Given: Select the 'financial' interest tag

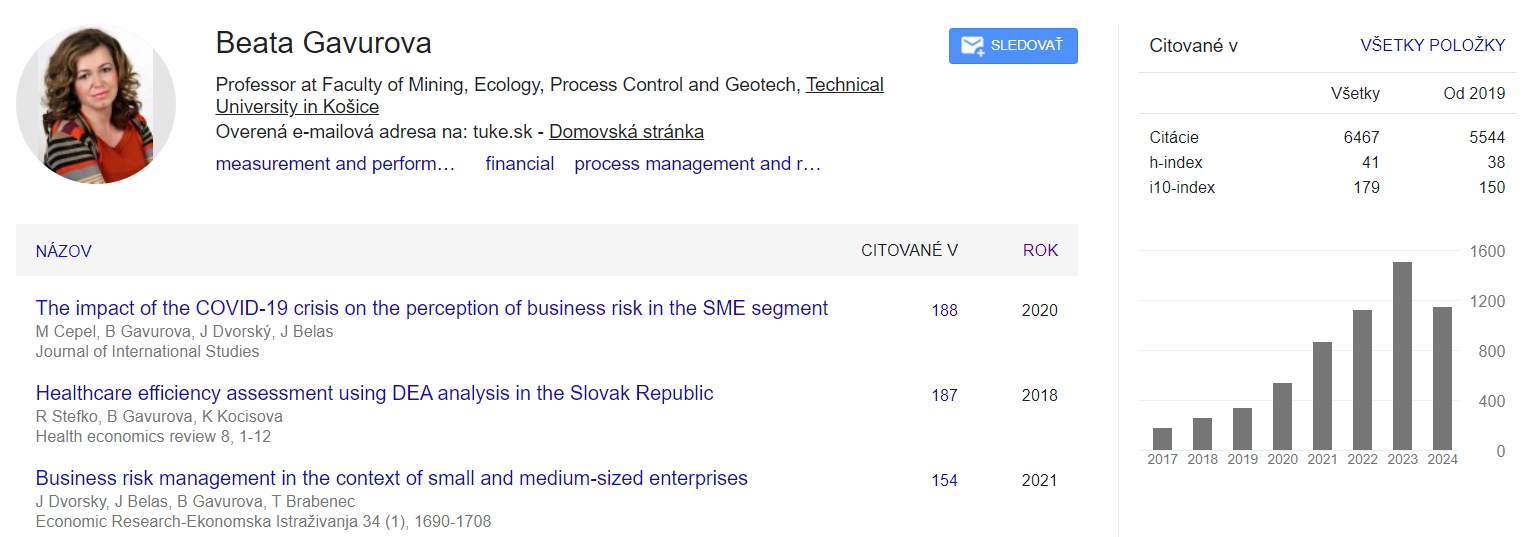Looking at the screenshot, I should [x=519, y=164].
